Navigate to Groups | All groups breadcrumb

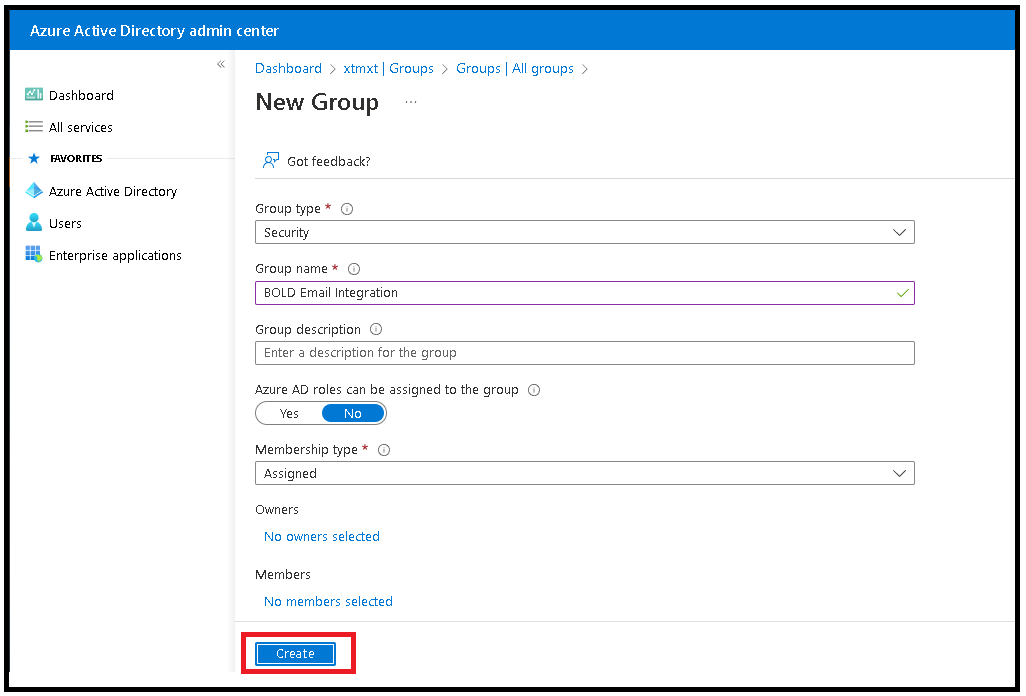[x=515, y=68]
